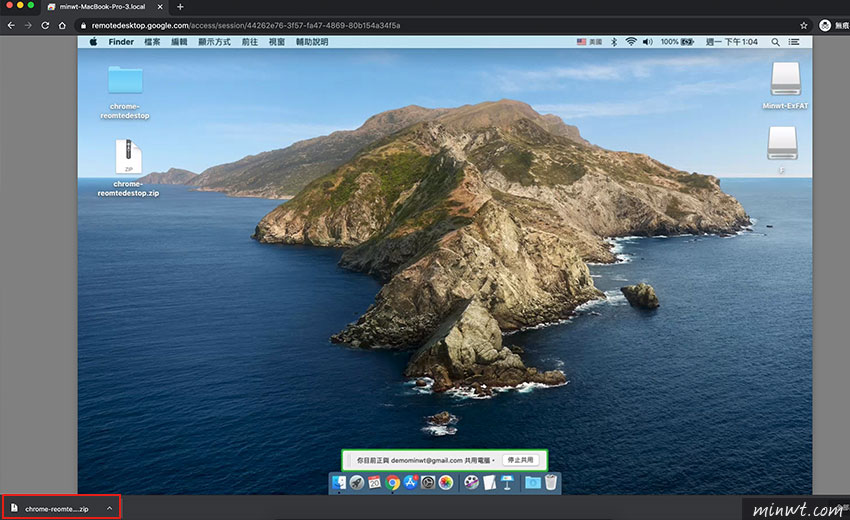Open the Notification Center list icon
The height and width of the screenshot is (520, 850).
[x=794, y=42]
